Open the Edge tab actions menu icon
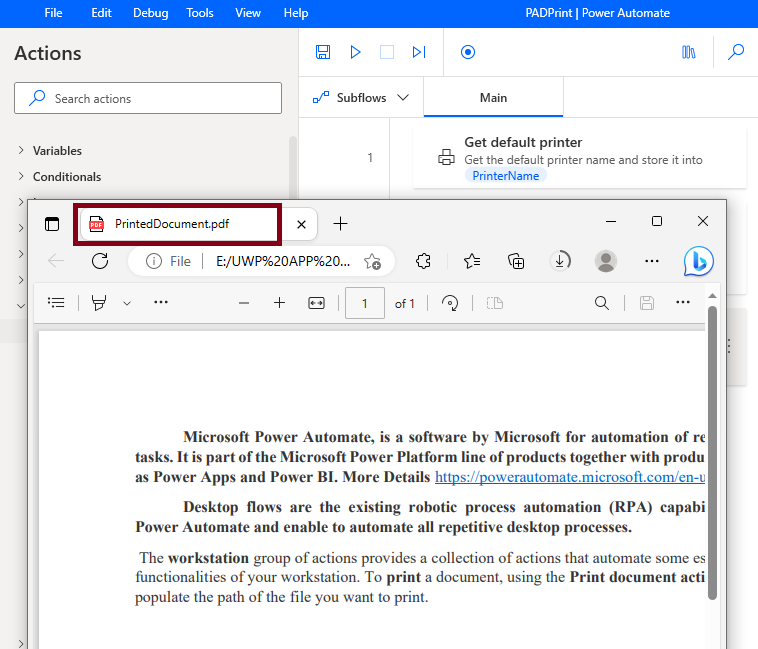 52,224
